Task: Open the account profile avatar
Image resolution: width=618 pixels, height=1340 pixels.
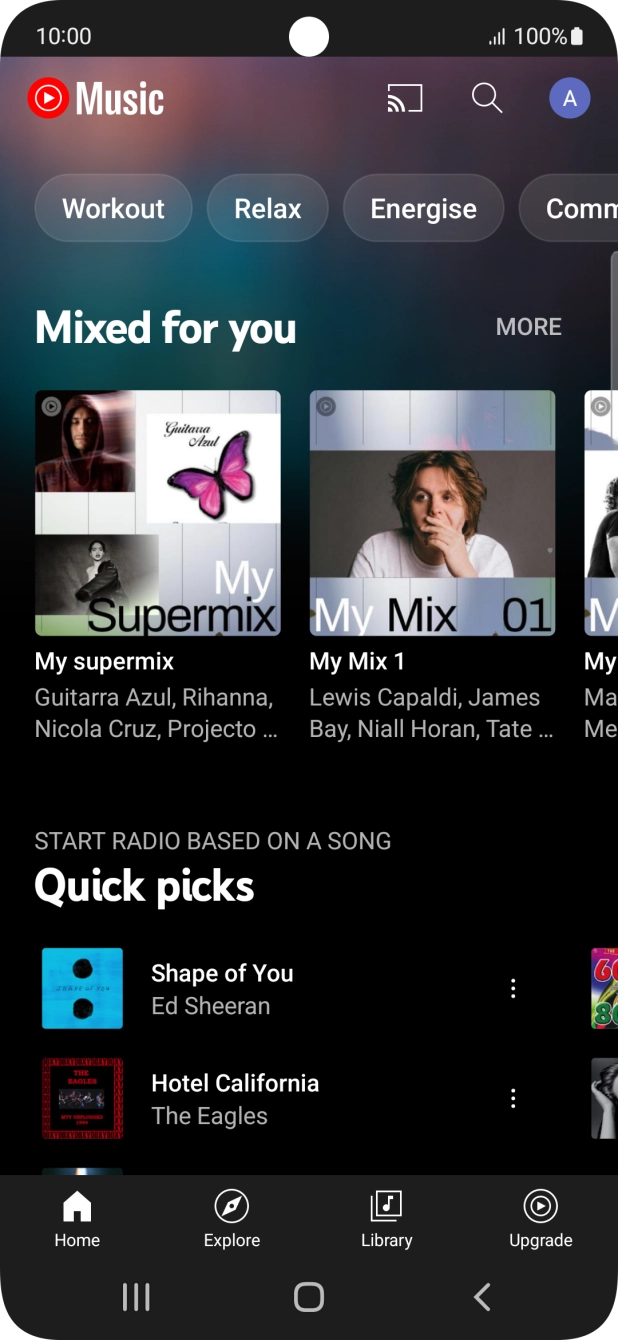Action: tap(570, 98)
